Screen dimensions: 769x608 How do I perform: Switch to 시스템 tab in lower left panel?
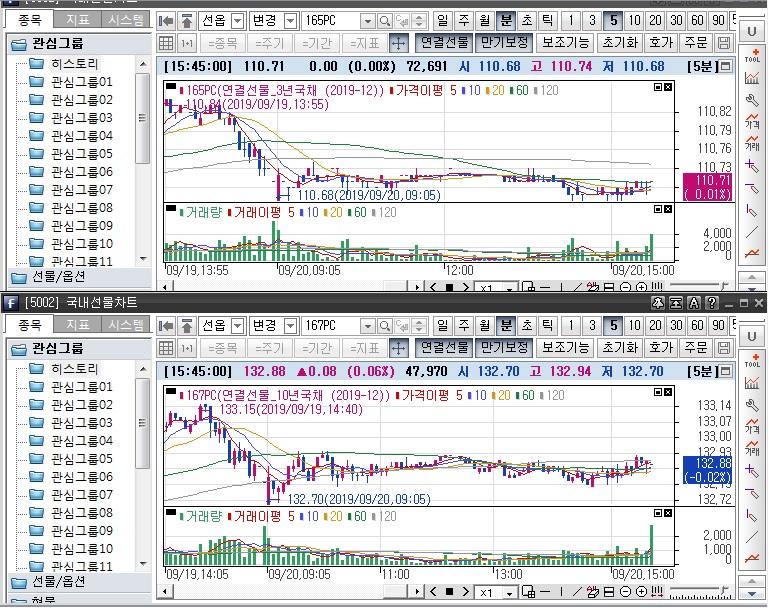[125, 325]
